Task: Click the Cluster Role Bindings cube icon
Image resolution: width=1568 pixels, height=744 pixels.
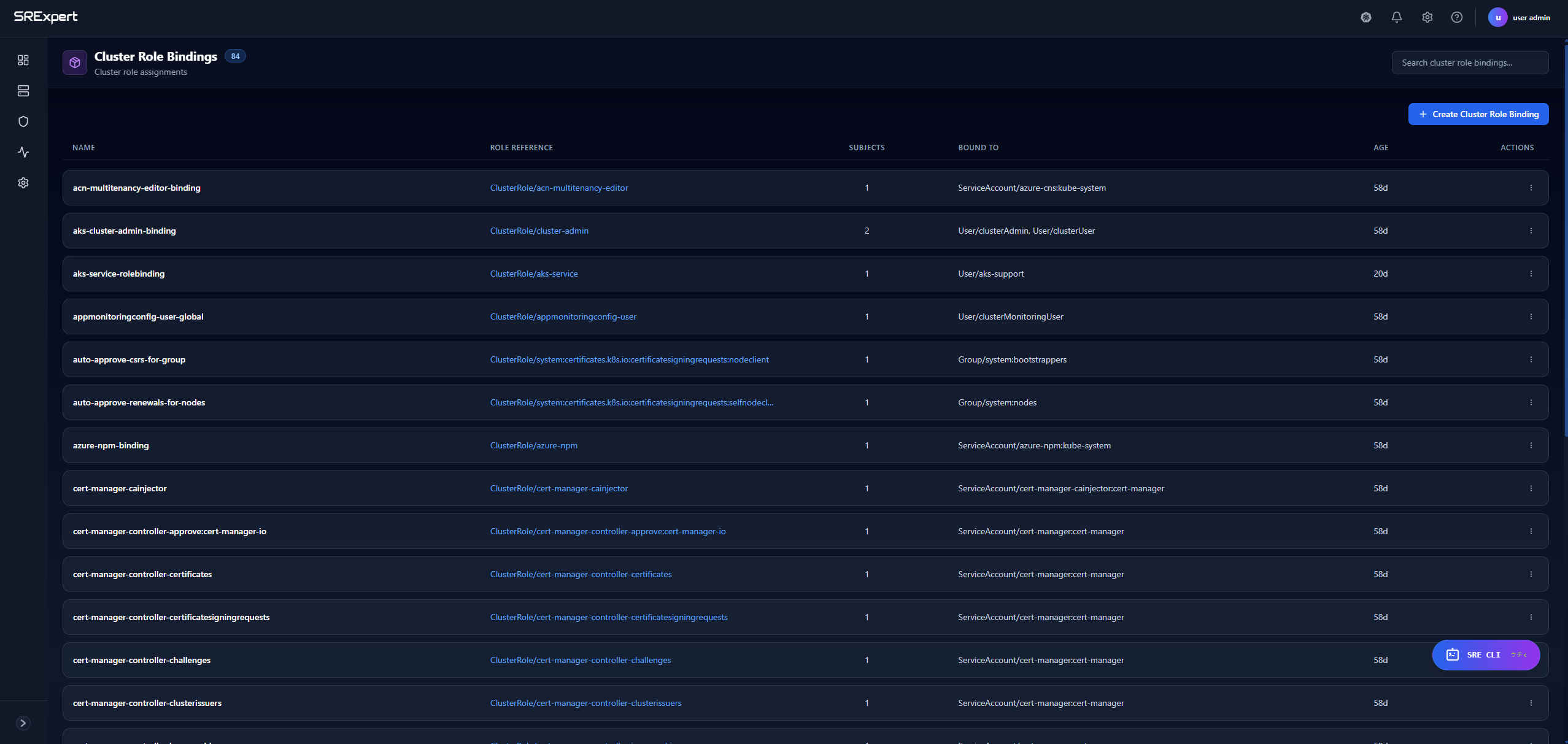Action: click(74, 62)
